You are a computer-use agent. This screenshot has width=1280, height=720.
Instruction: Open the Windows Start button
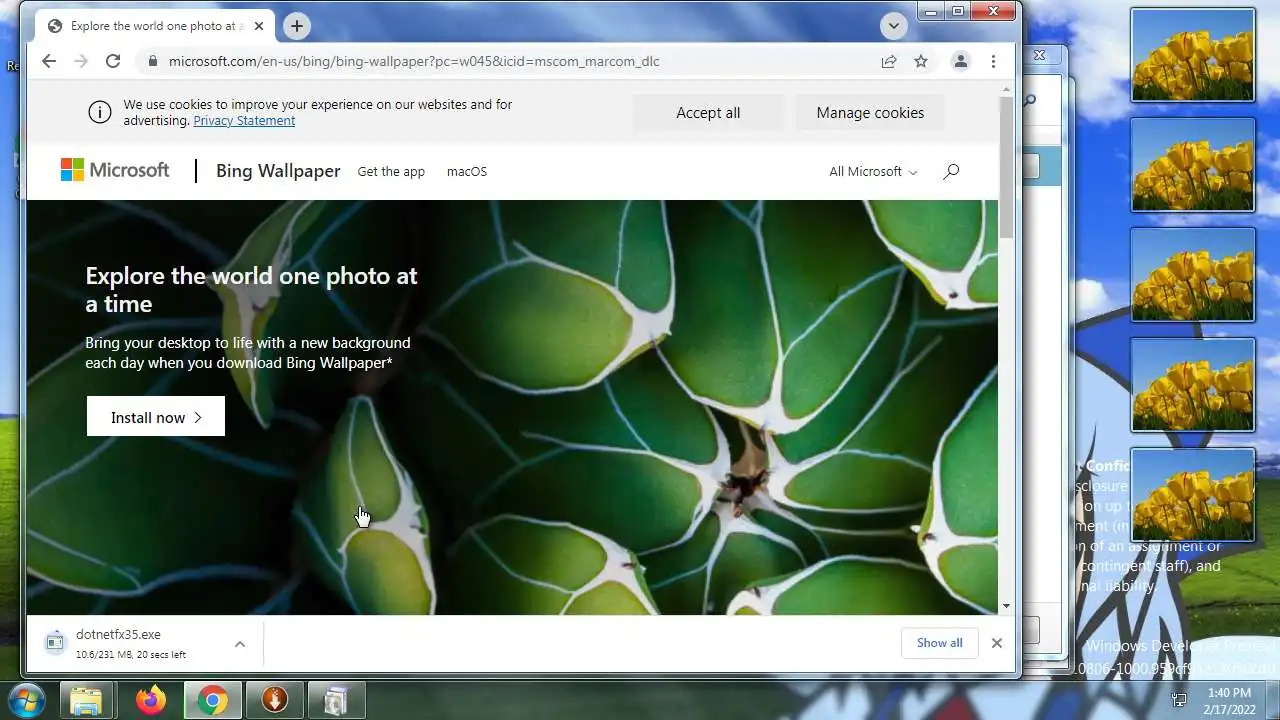tap(26, 700)
